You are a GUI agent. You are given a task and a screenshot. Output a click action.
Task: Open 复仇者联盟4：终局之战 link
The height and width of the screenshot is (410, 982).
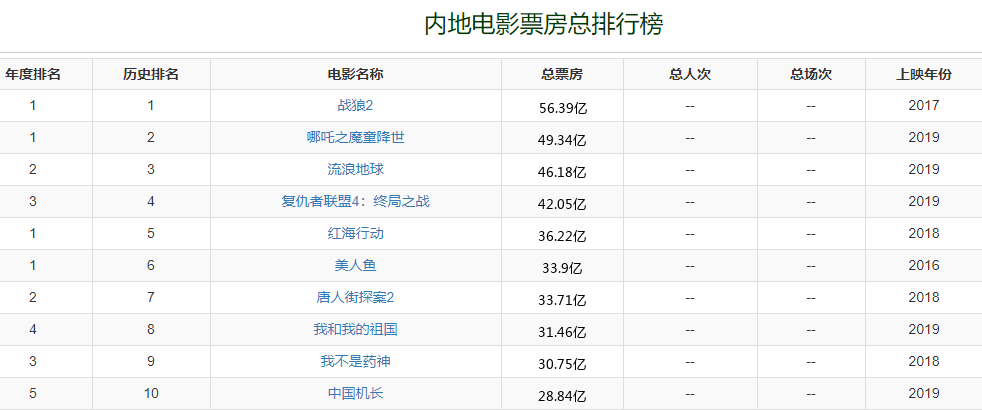pos(355,202)
